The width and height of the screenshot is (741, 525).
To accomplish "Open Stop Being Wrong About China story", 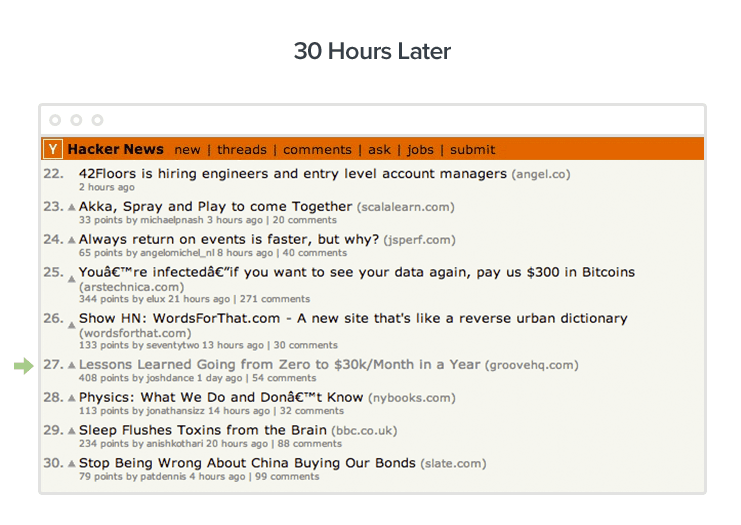I will tap(247, 463).
